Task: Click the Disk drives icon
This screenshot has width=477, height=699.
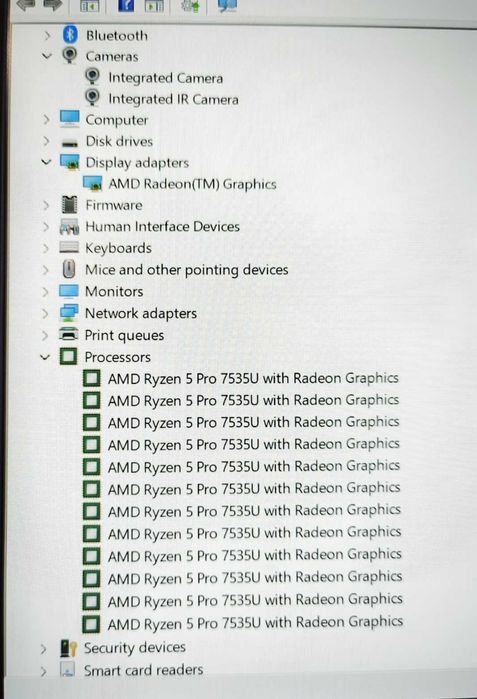Action: click(70, 143)
